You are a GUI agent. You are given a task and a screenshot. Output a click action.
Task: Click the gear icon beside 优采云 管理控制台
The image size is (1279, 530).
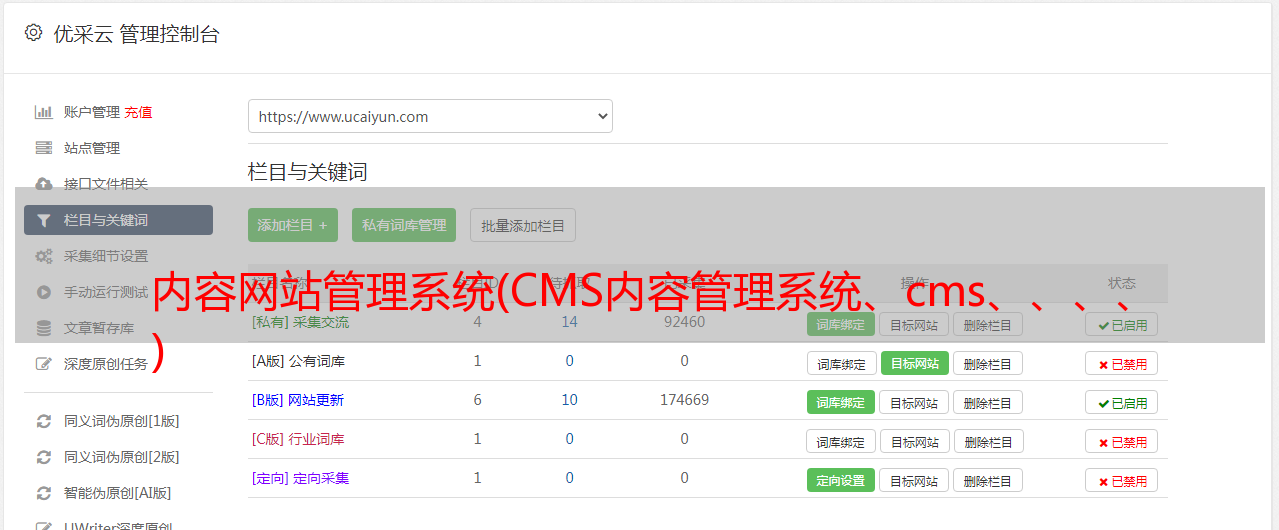[x=33, y=33]
